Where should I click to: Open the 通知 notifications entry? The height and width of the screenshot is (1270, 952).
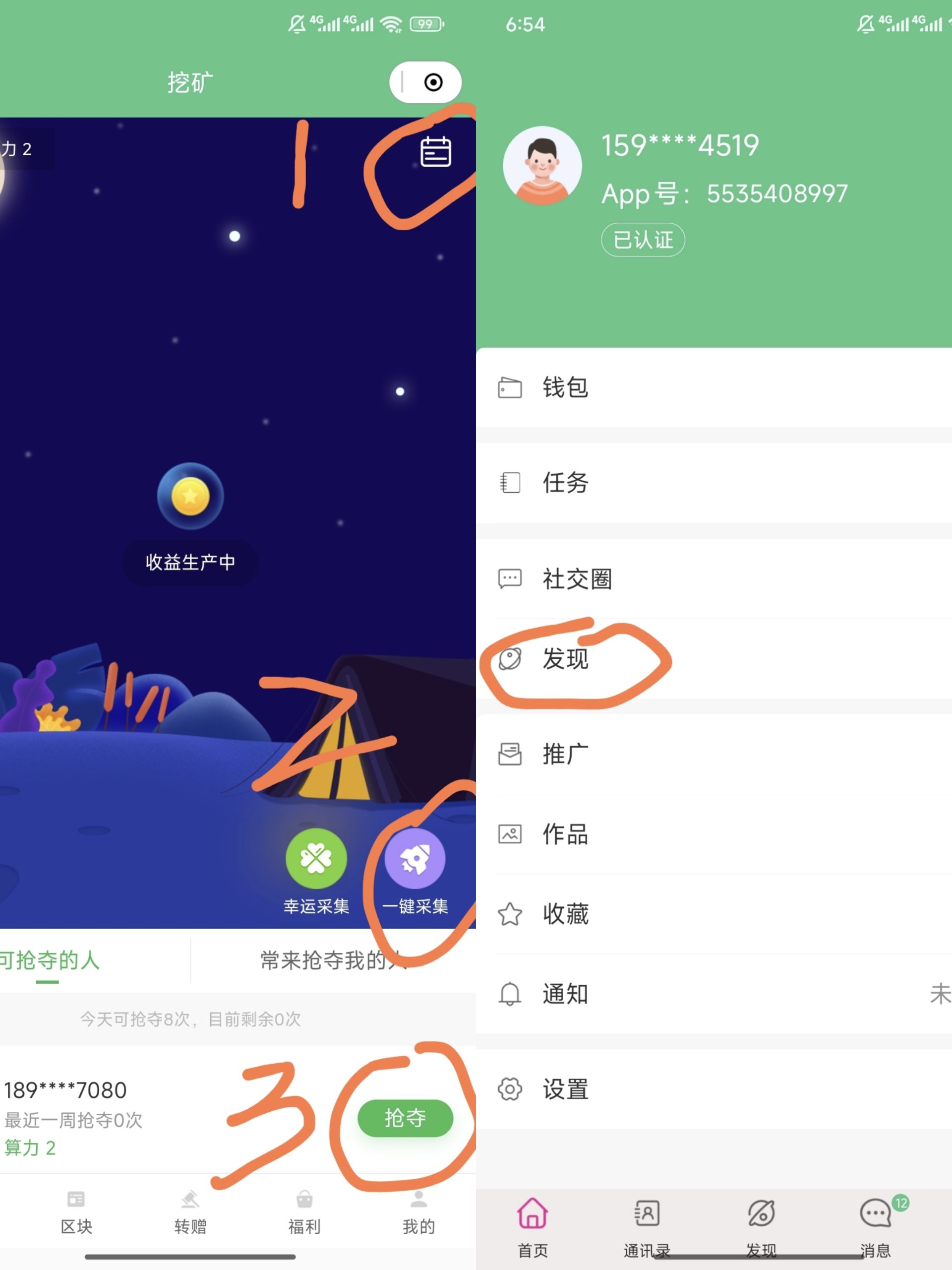(714, 993)
